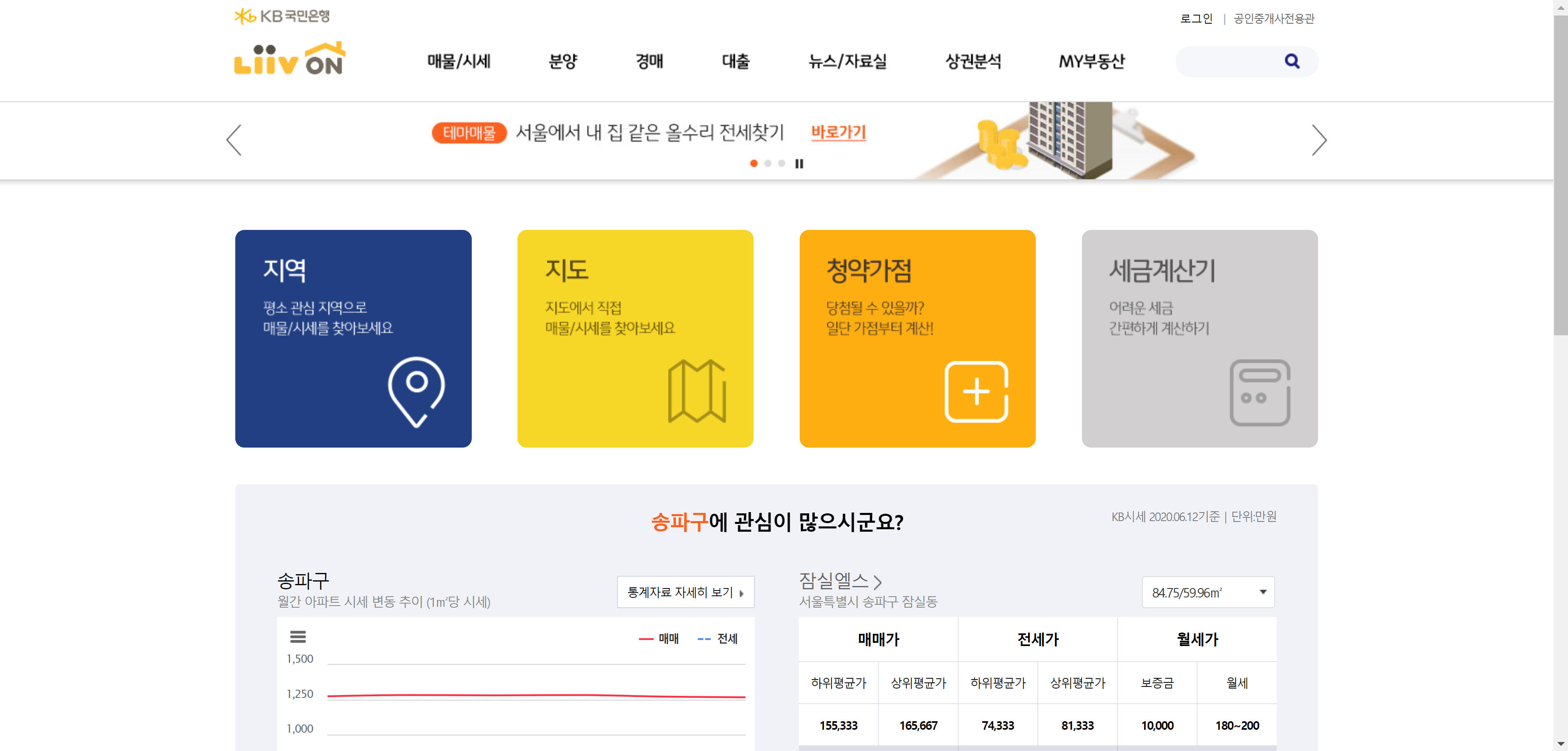
Task: Click the calculator icon on 세금계산기 card
Action: pyautogui.click(x=1259, y=392)
